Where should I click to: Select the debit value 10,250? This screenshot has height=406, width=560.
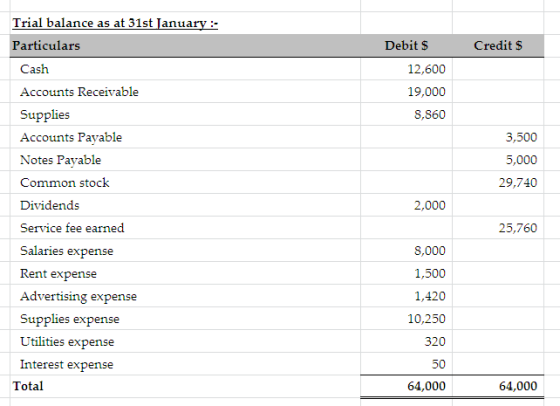click(x=426, y=319)
